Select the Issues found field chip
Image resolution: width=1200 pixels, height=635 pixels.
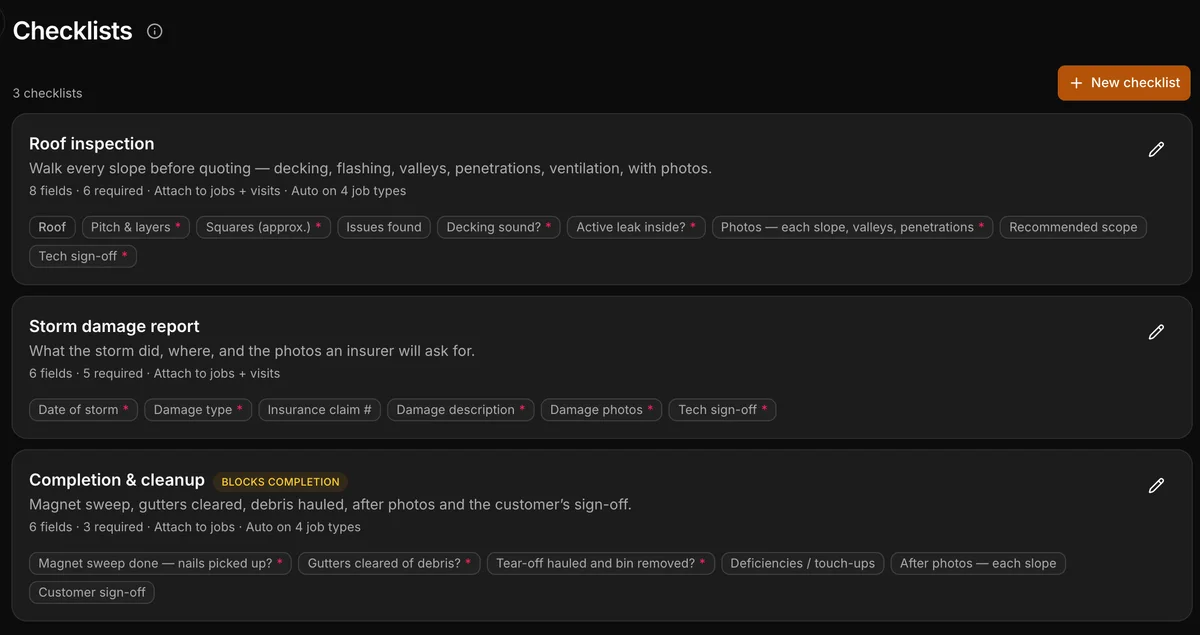[384, 227]
